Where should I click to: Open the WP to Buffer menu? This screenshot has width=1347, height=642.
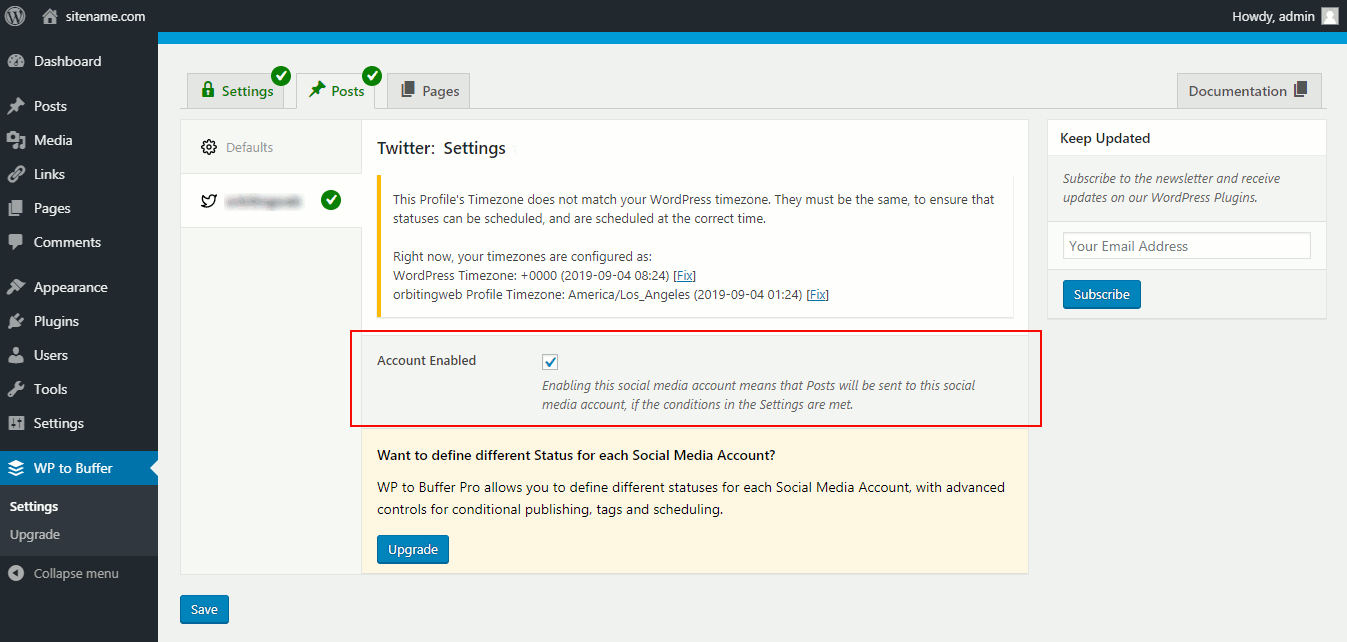[x=79, y=468]
